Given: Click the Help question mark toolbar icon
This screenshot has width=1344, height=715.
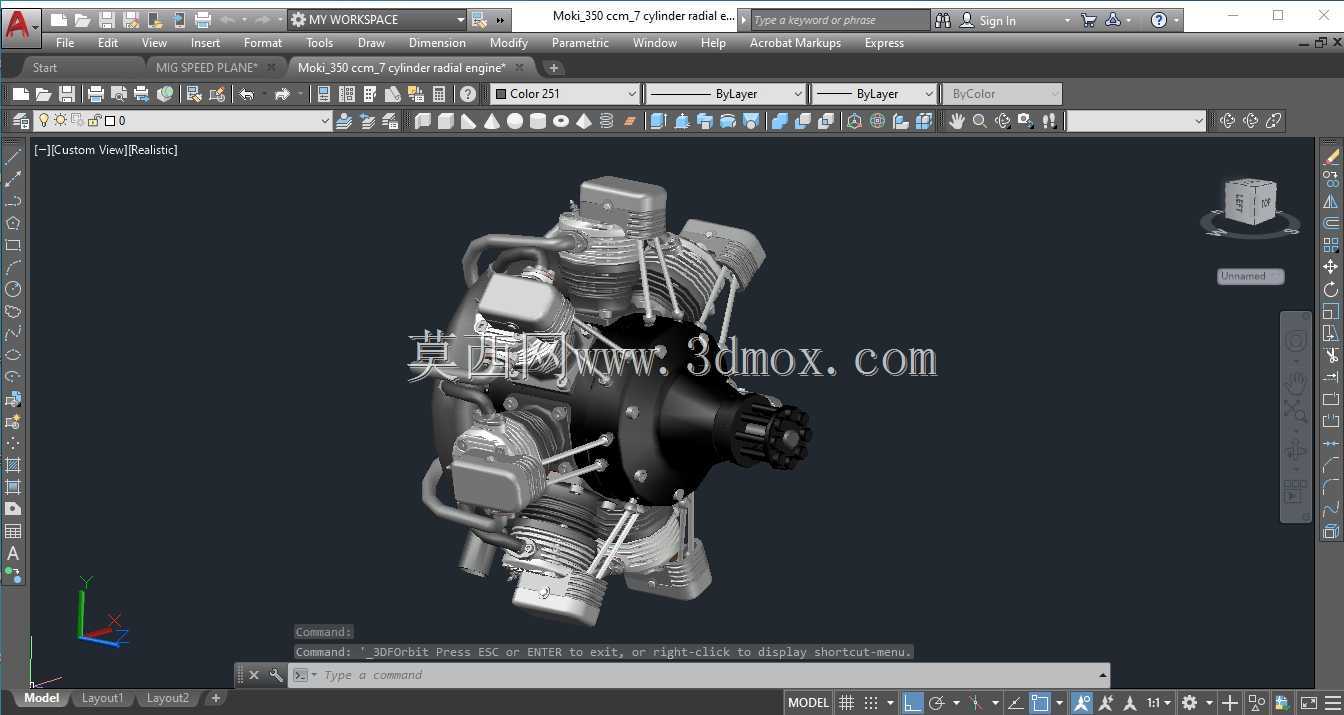Looking at the screenshot, I should [x=467, y=94].
